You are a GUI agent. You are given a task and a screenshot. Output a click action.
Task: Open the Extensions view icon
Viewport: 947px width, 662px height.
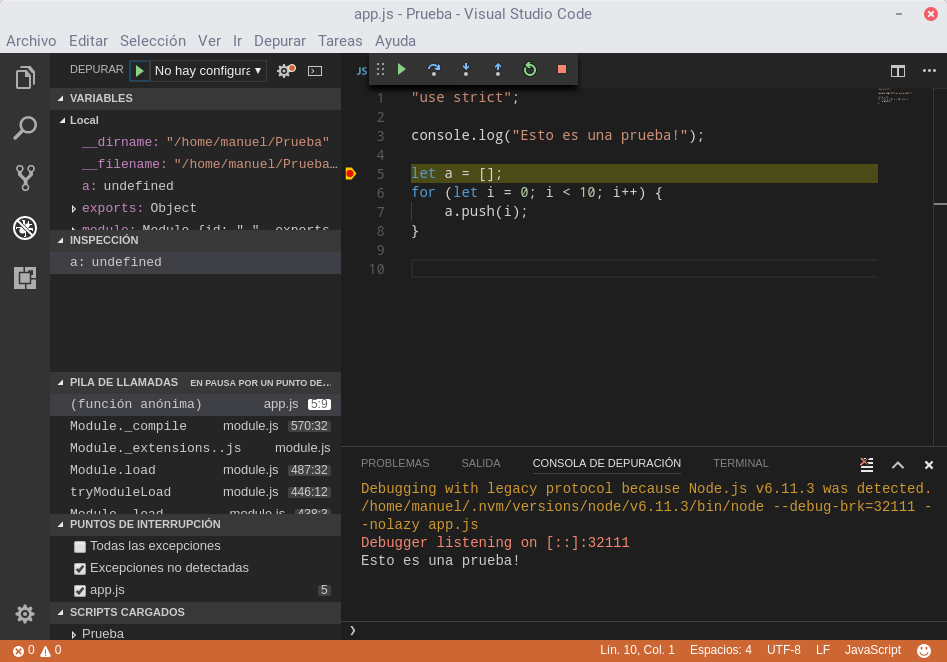pos(25,278)
